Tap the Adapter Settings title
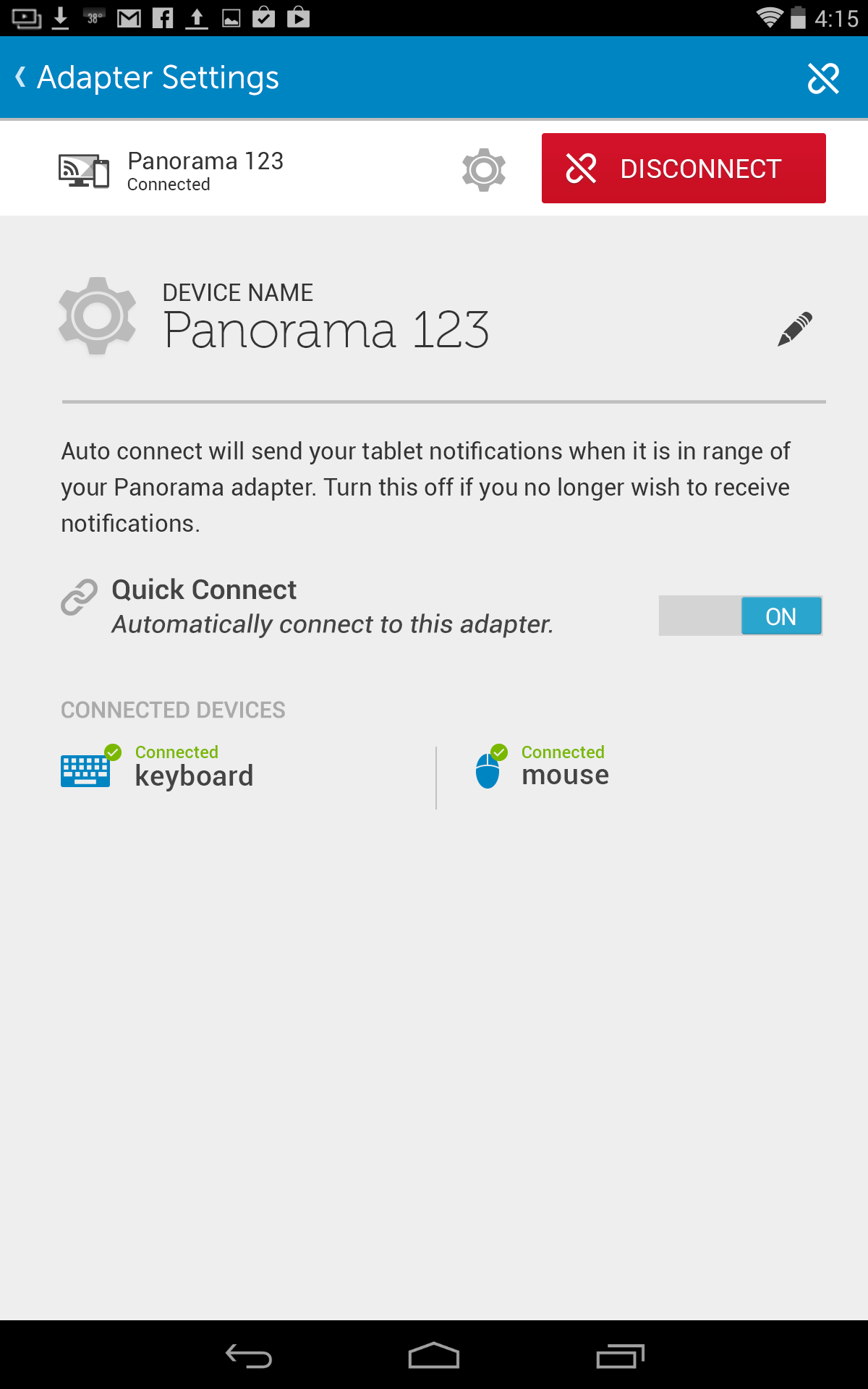Viewport: 868px width, 1389px height. point(158,77)
